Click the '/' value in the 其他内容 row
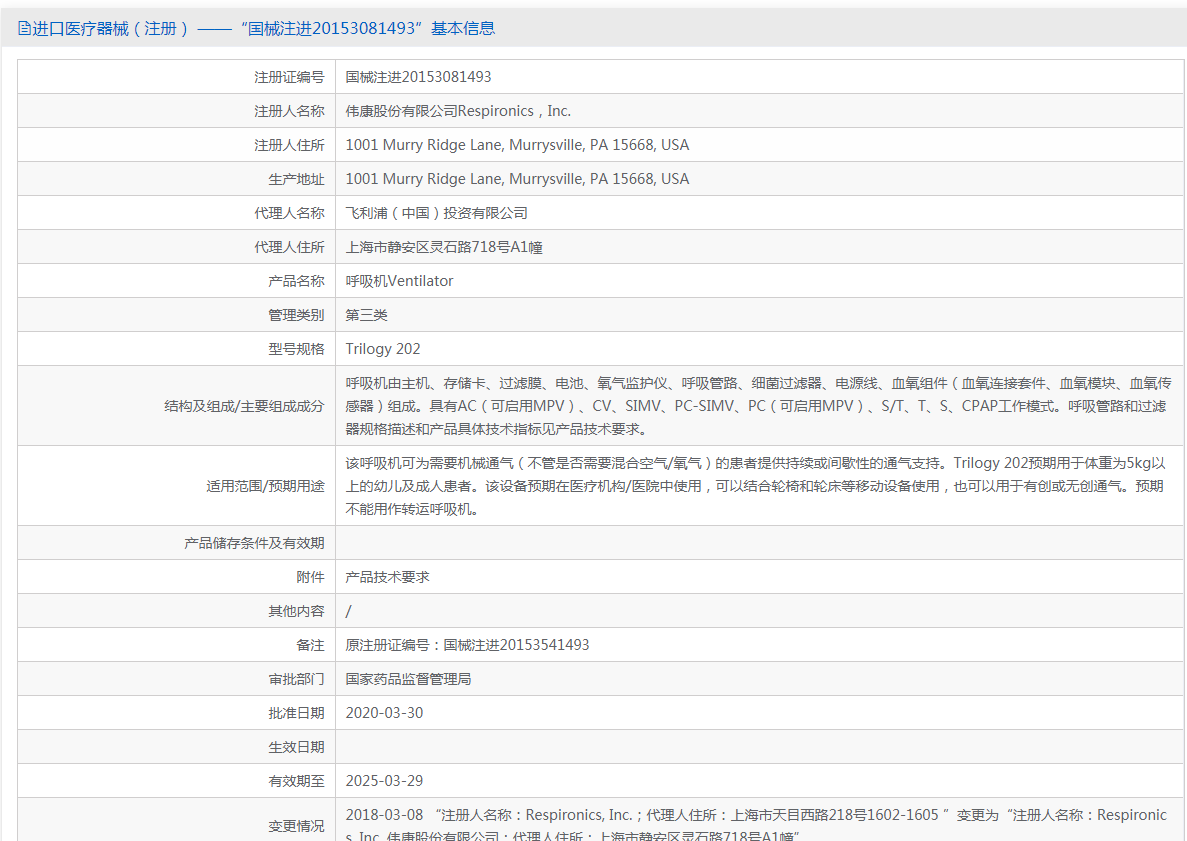This screenshot has width=1187, height=841. [348, 612]
